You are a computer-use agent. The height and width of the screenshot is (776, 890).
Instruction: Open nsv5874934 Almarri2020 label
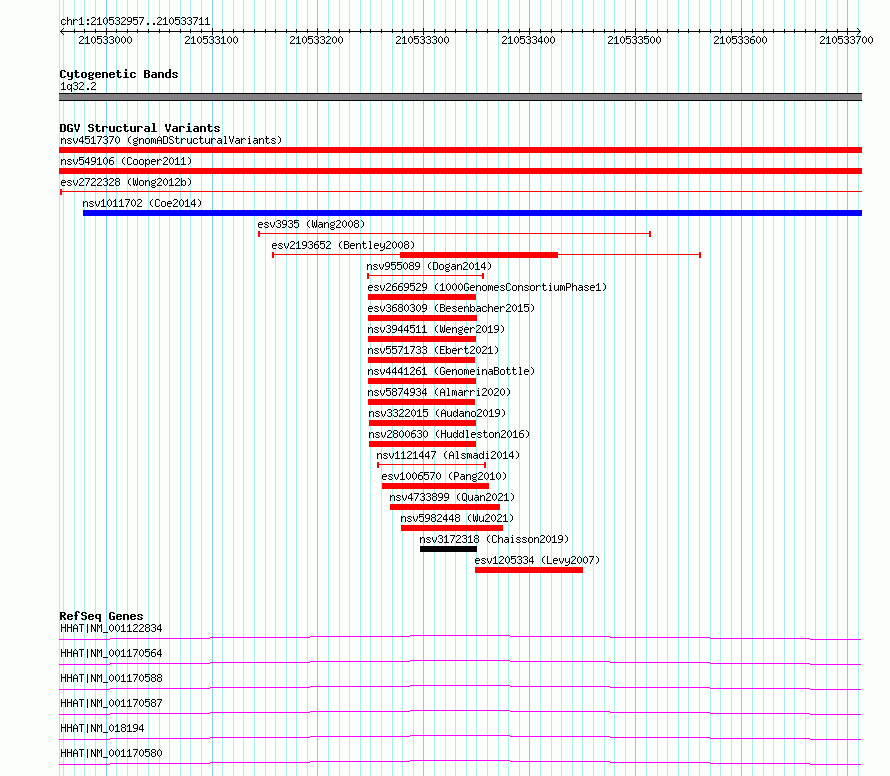pyautogui.click(x=439, y=392)
